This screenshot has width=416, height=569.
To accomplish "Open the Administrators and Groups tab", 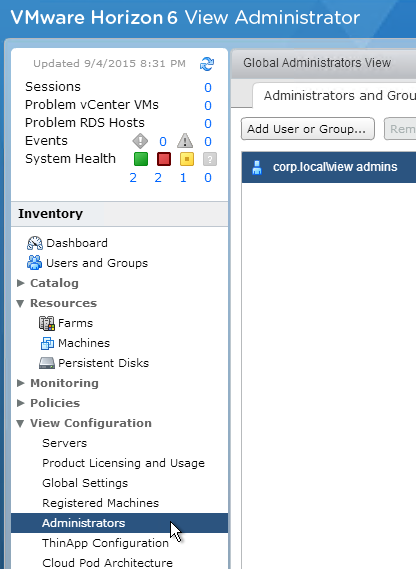I will coord(334,96).
